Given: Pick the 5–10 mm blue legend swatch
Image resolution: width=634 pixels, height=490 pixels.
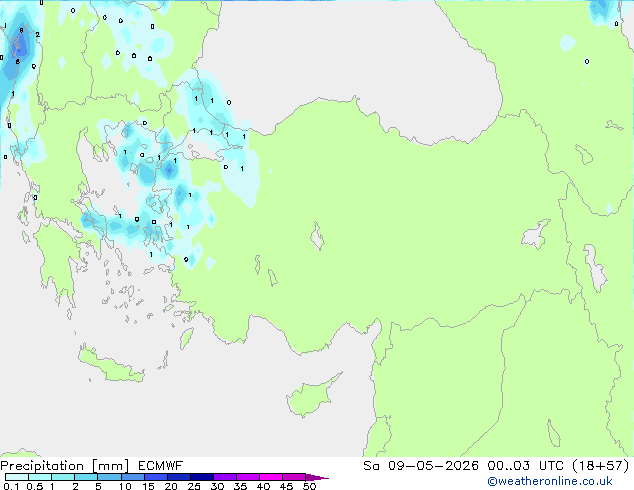Looking at the screenshot, I should pos(109,477).
